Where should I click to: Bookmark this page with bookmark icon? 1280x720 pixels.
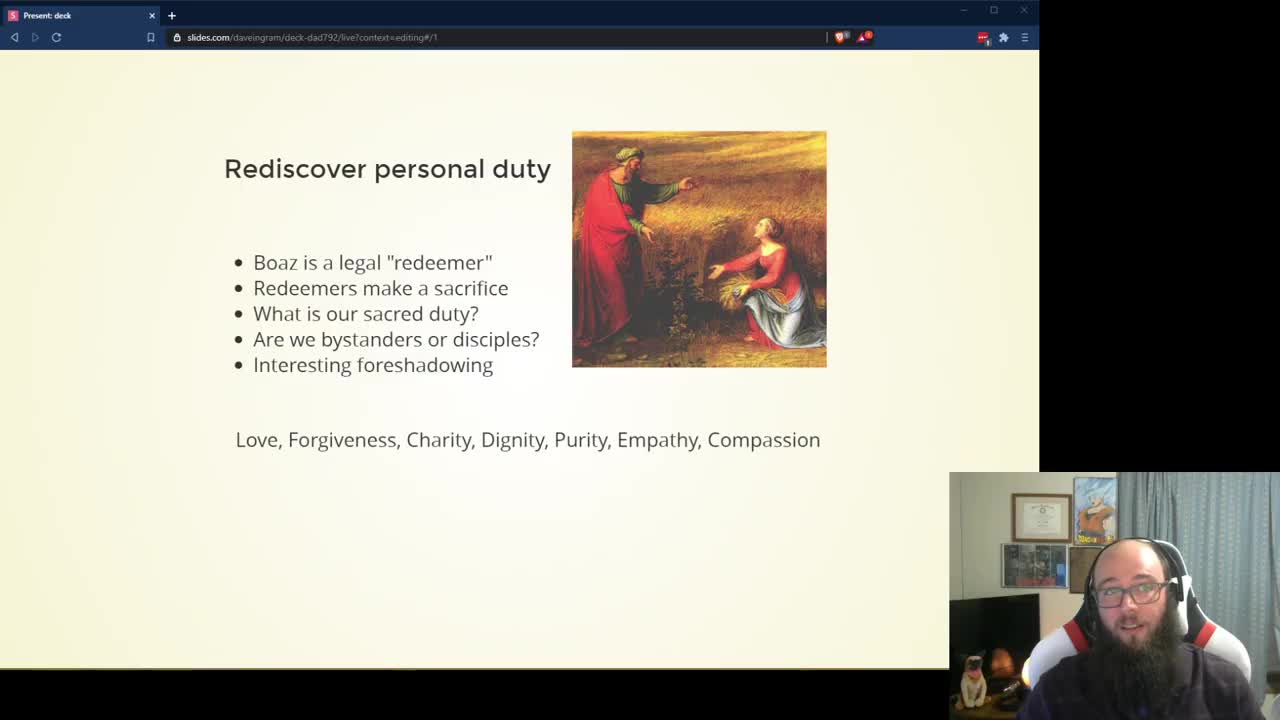click(x=151, y=37)
